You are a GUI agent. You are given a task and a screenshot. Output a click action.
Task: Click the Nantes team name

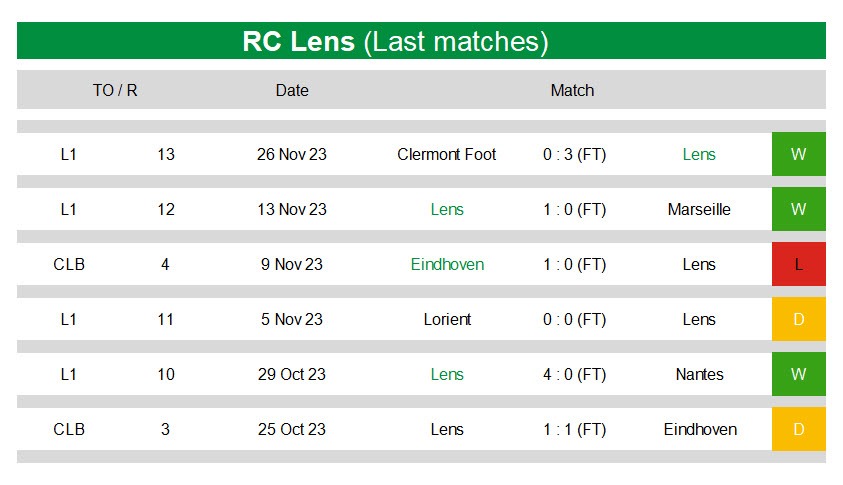coord(699,374)
